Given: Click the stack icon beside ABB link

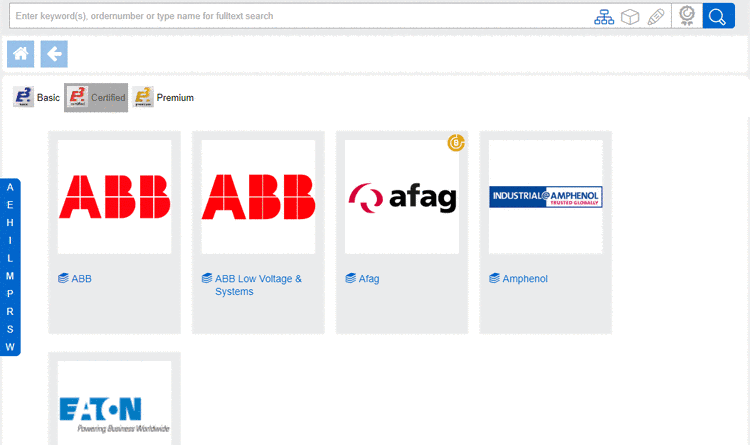Looking at the screenshot, I should (x=63, y=278).
